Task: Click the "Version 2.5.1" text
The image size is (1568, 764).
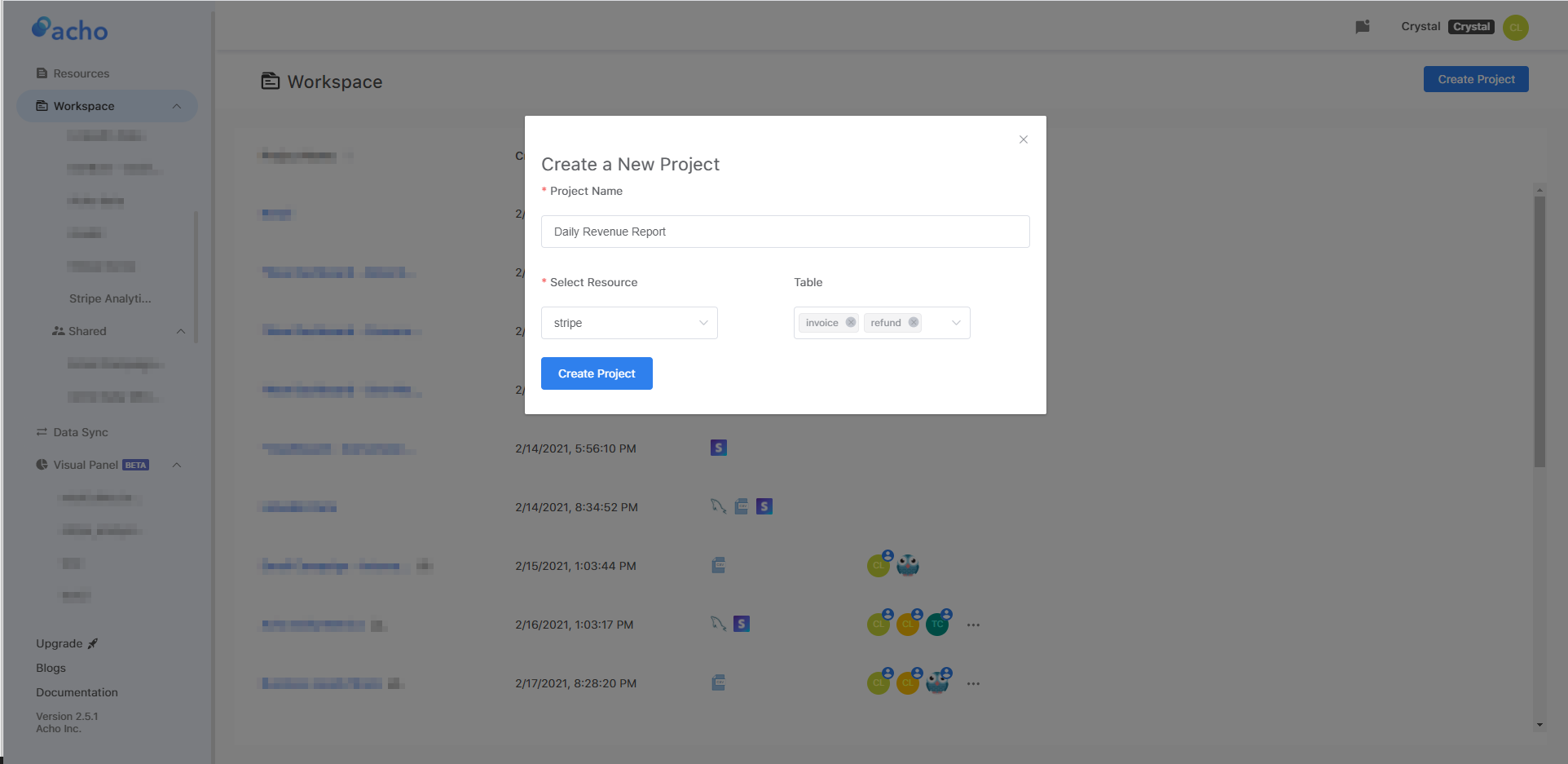Action: pyautogui.click(x=67, y=716)
